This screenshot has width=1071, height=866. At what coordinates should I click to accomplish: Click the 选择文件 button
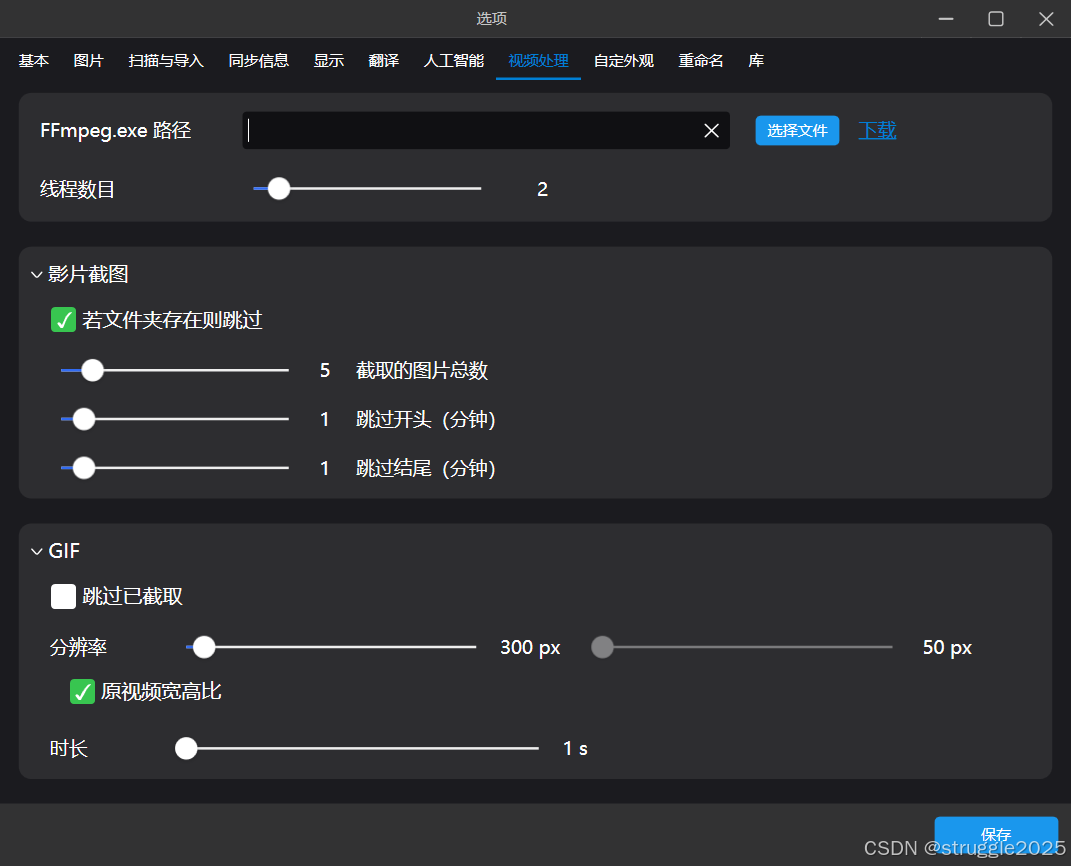pos(797,130)
